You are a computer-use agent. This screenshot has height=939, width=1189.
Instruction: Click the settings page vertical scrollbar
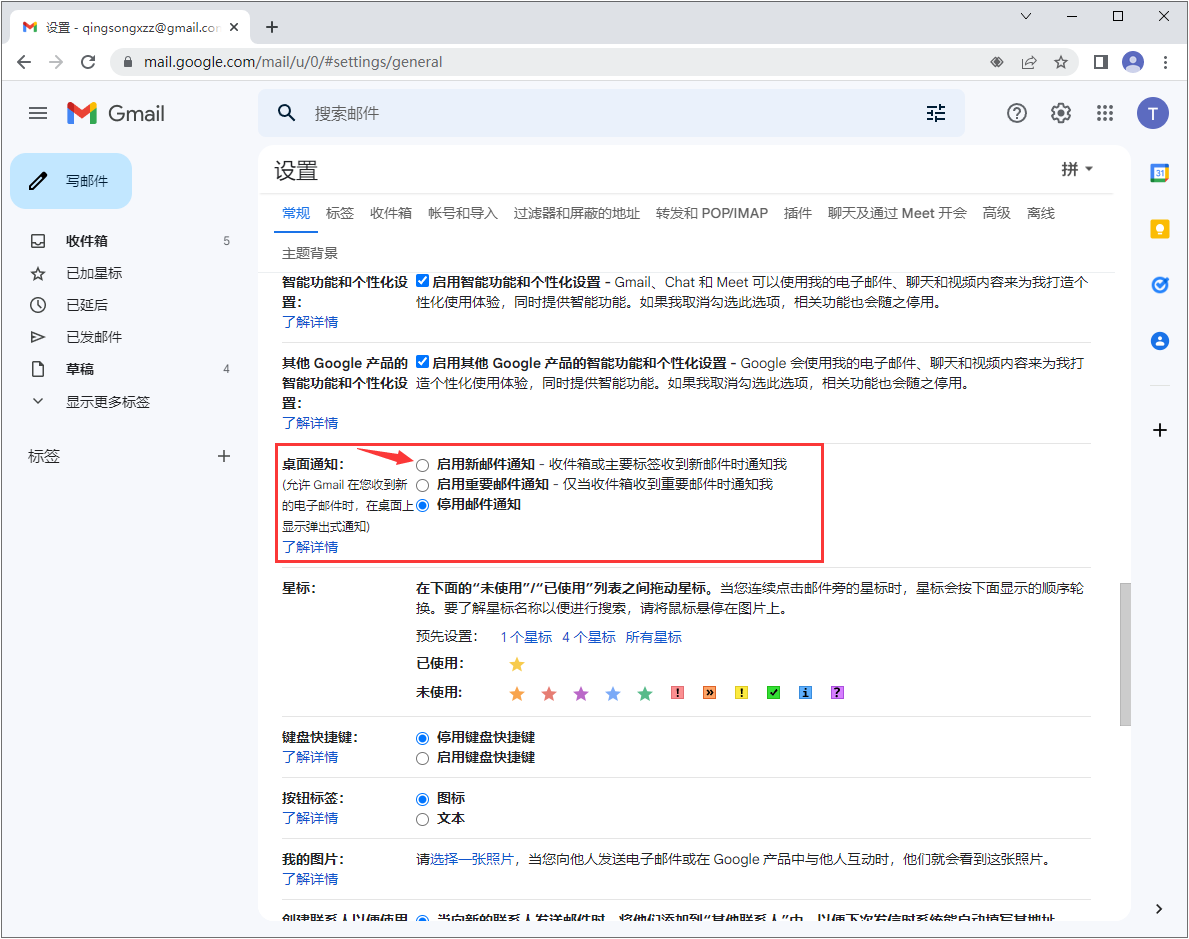(1125, 654)
